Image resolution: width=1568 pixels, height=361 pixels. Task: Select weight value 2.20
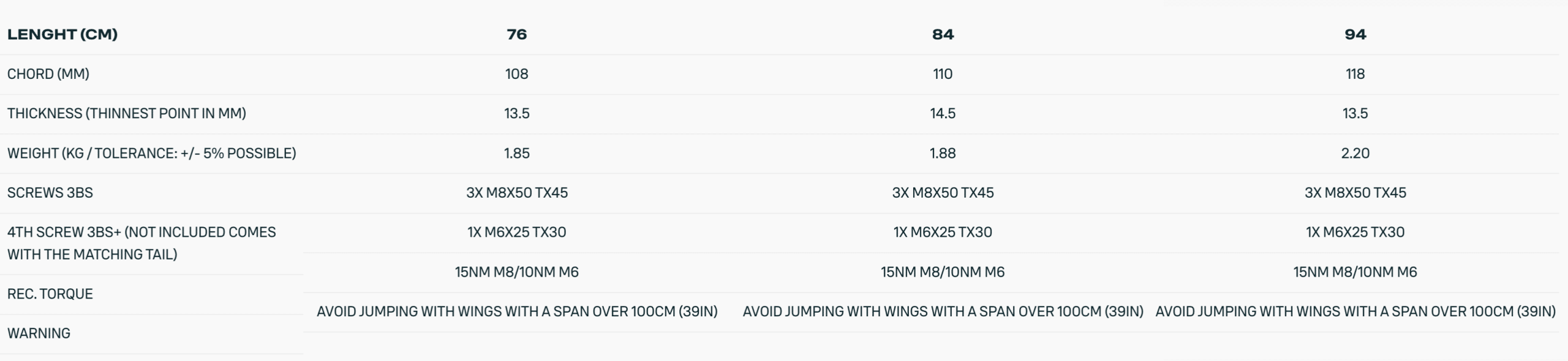(1355, 153)
